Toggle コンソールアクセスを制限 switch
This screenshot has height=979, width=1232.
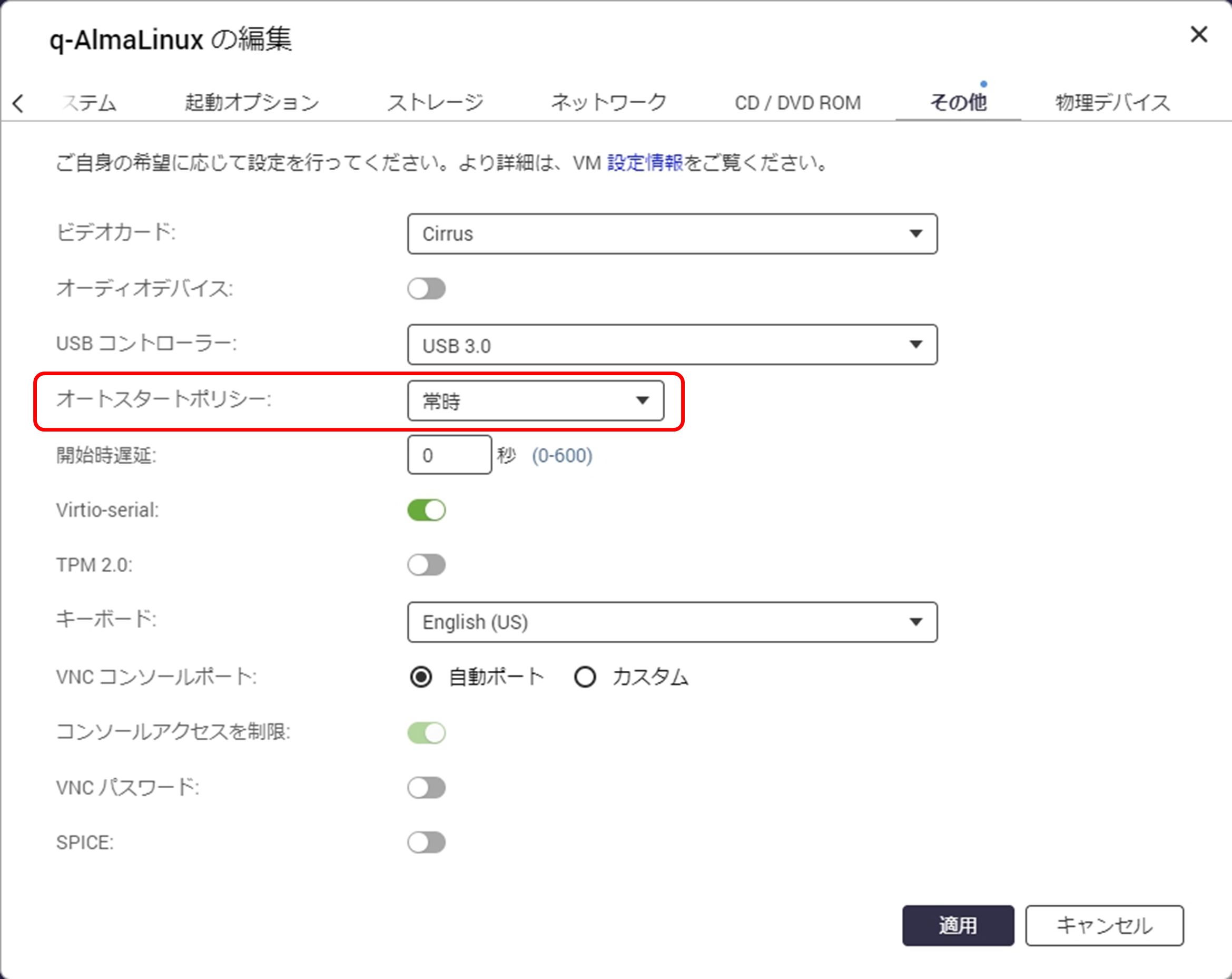tap(426, 733)
